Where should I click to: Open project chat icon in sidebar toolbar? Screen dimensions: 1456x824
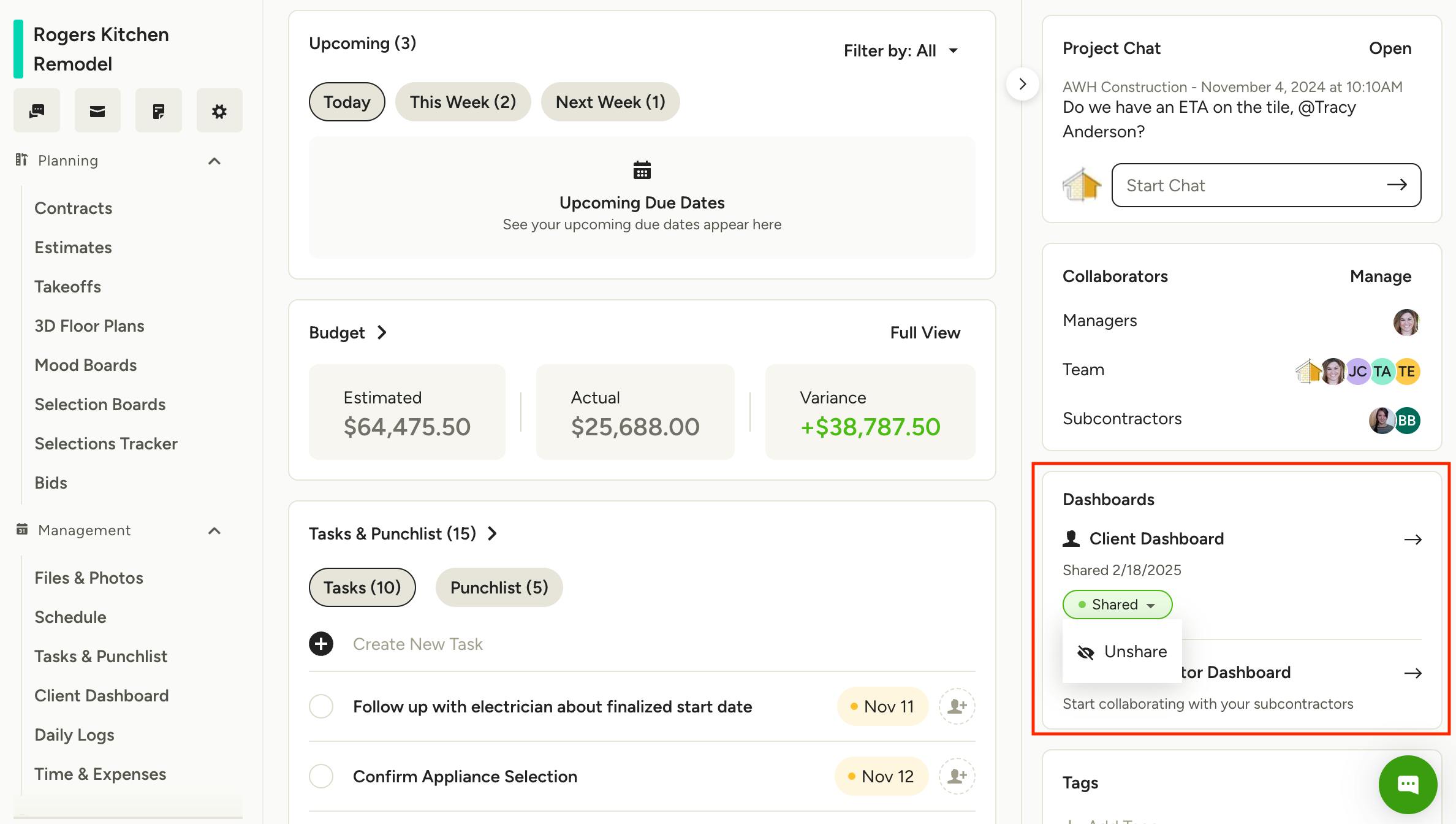37,111
